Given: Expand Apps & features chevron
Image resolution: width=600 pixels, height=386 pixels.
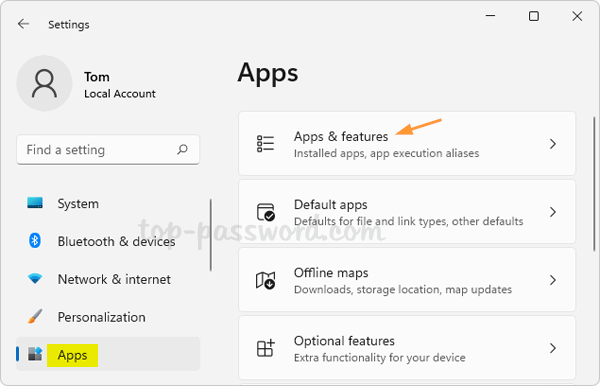Looking at the screenshot, I should [x=553, y=144].
